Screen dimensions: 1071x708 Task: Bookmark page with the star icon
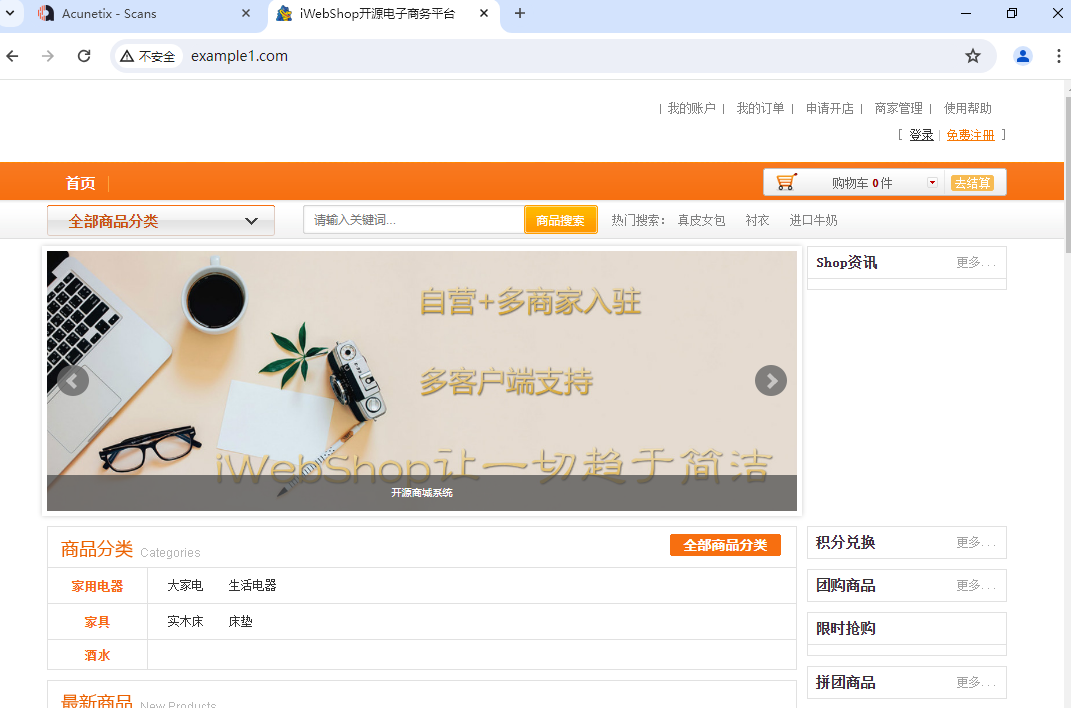point(973,56)
